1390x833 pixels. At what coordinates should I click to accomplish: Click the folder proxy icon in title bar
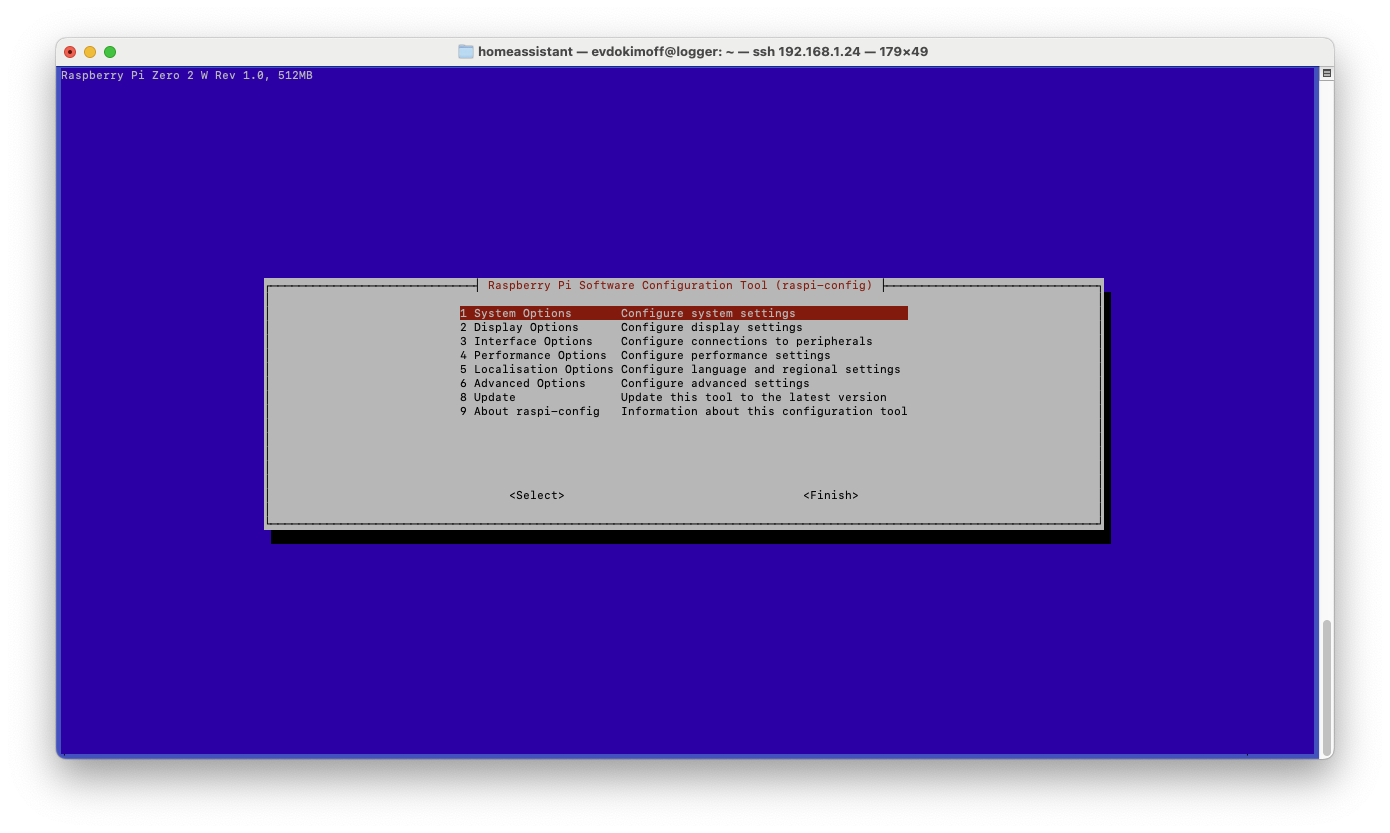coord(466,52)
